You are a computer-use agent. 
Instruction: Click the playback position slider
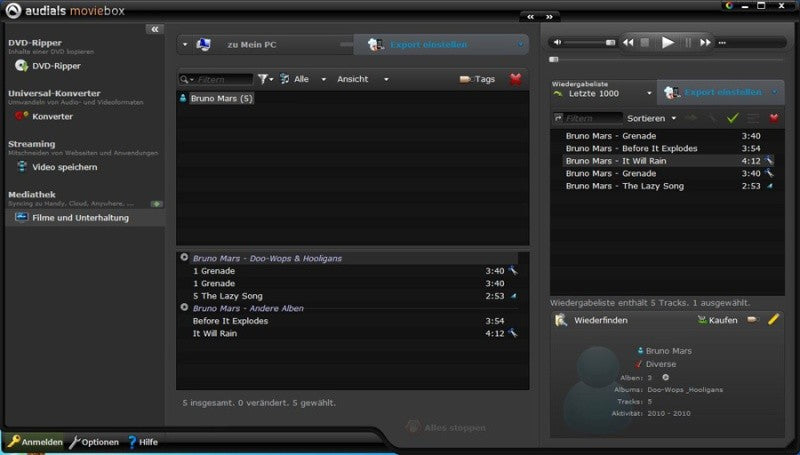point(666,60)
